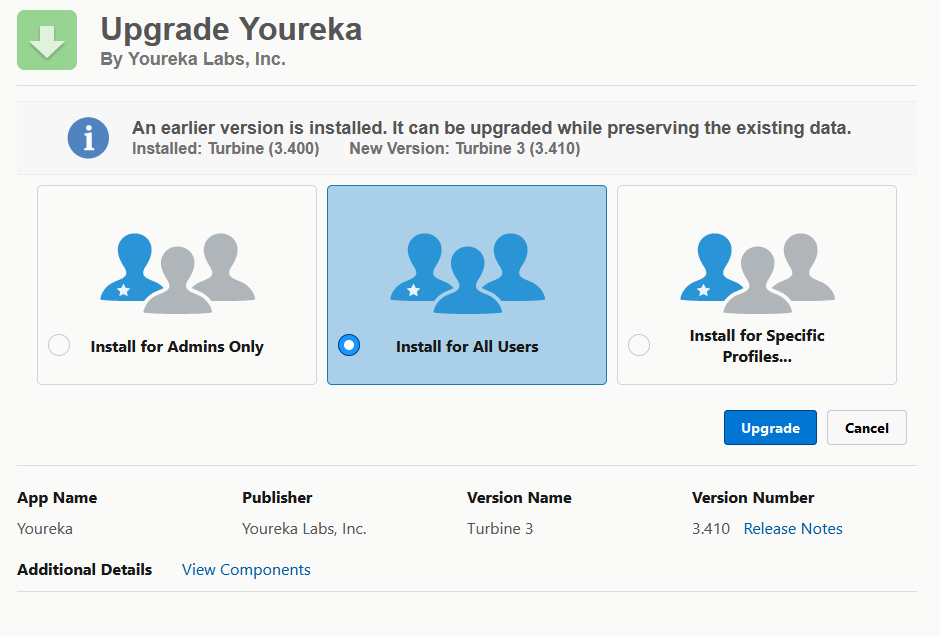Click the version number 3.410 value
This screenshot has height=636, width=940.
pos(711,529)
